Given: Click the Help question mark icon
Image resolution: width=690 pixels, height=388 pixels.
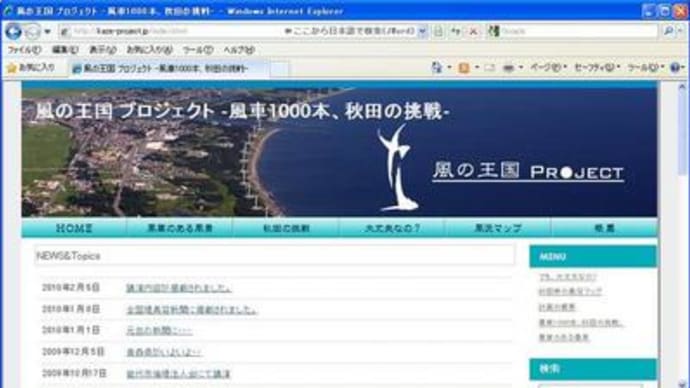Looking at the screenshot, I should click(675, 68).
